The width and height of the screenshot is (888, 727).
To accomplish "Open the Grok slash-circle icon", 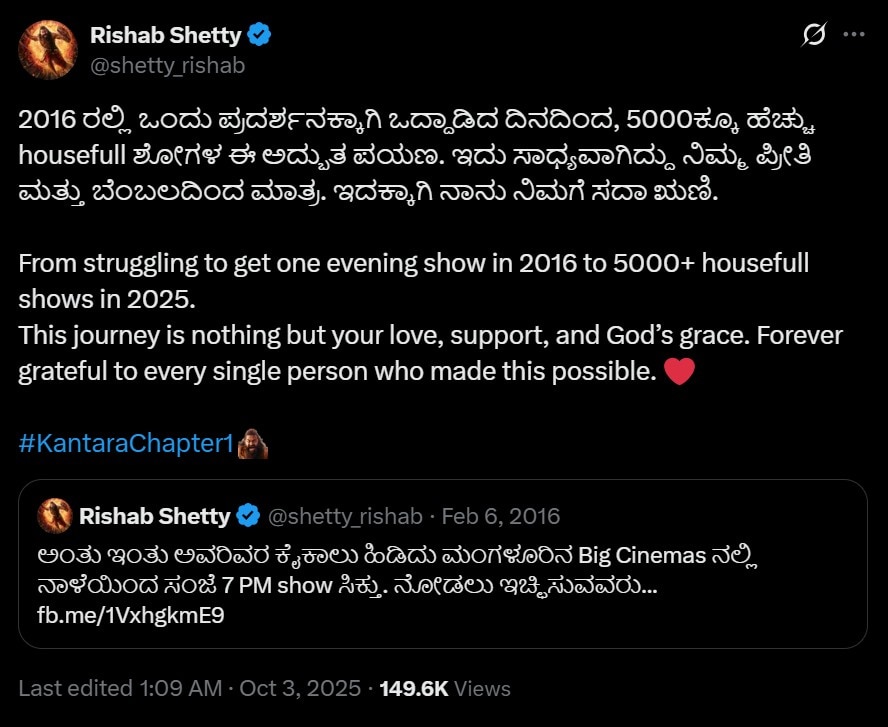I will pyautogui.click(x=814, y=35).
